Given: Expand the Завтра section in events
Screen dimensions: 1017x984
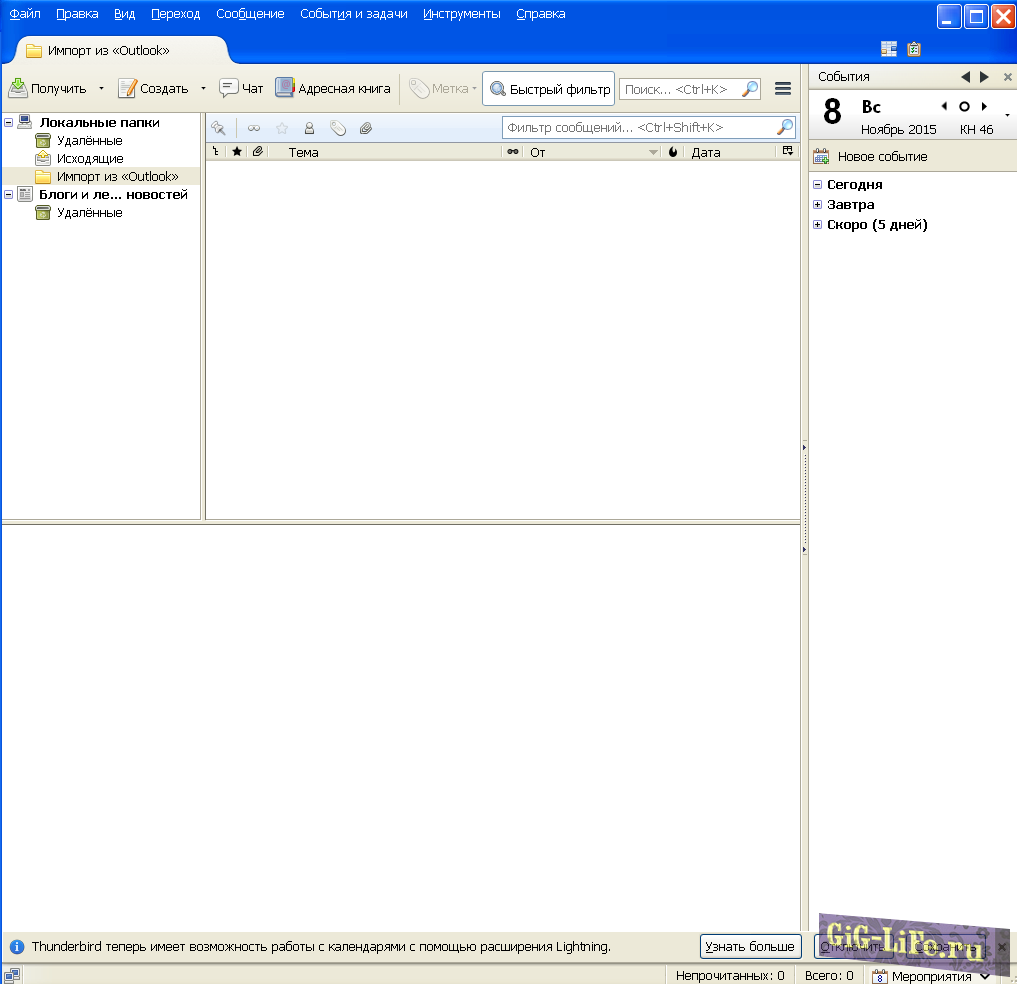Looking at the screenshot, I should tap(817, 205).
